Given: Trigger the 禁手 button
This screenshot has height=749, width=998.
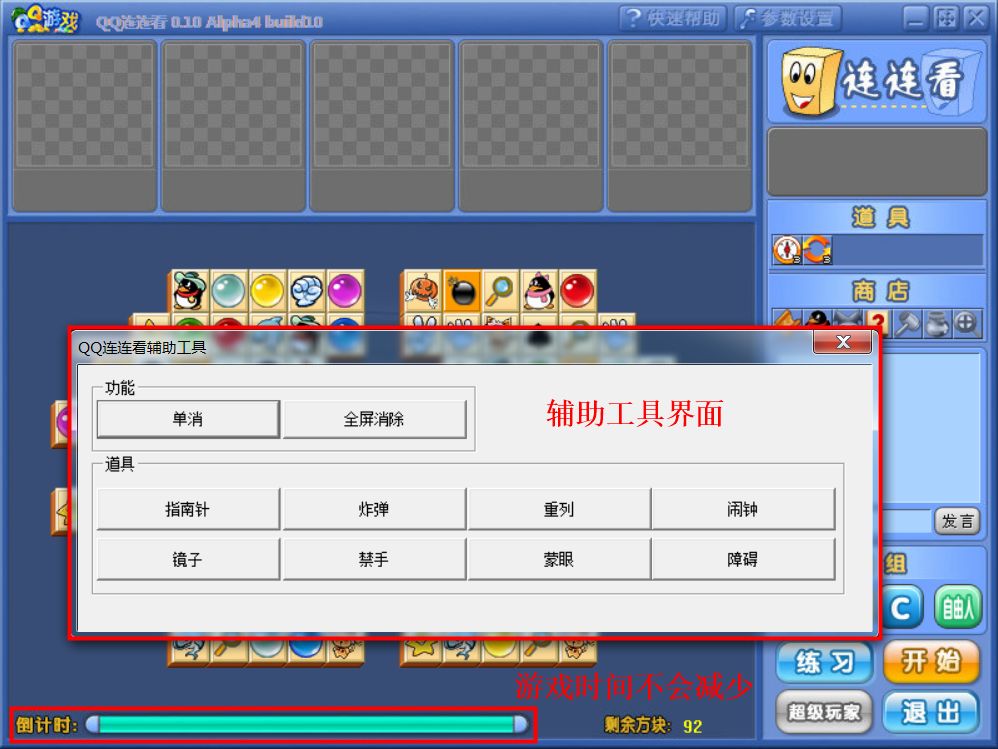Looking at the screenshot, I should pyautogui.click(x=374, y=559).
